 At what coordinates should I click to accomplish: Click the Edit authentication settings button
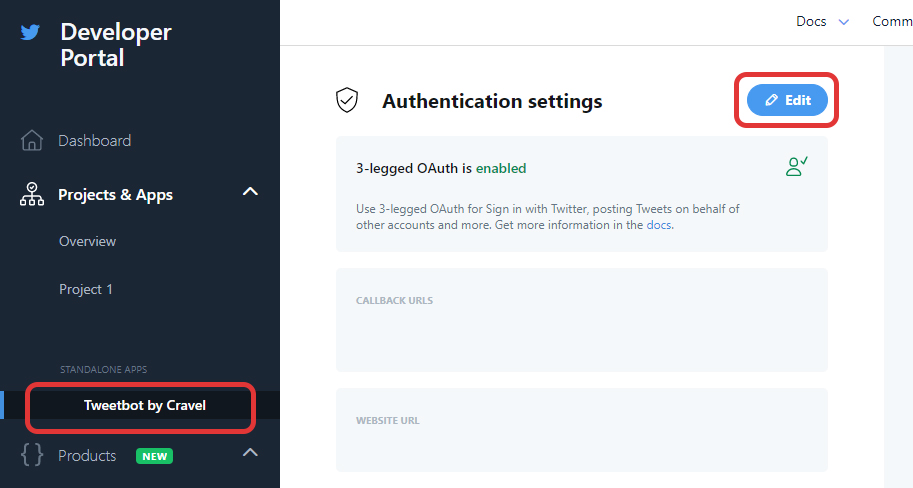[x=787, y=100]
